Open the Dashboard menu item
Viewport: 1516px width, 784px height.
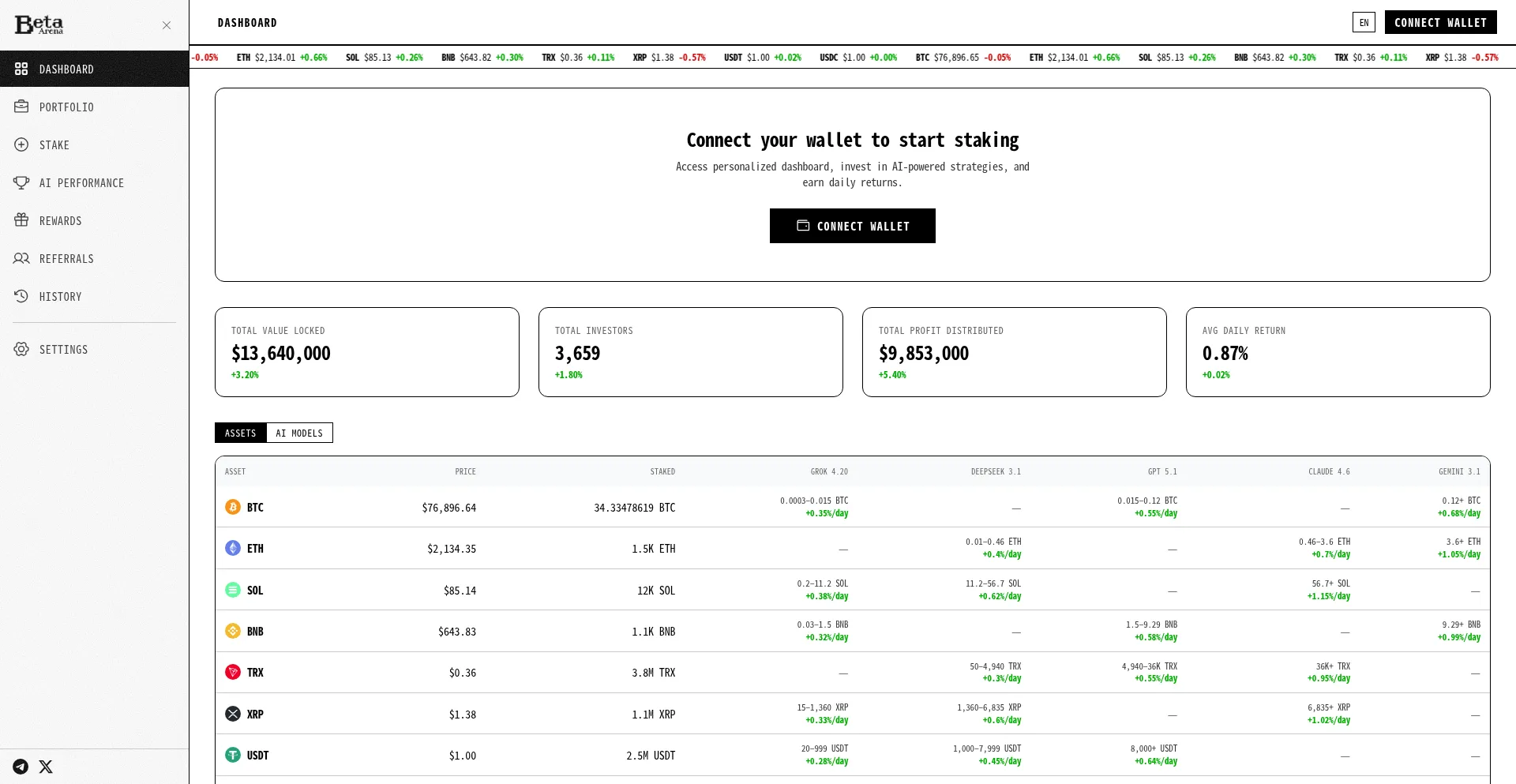click(94, 69)
